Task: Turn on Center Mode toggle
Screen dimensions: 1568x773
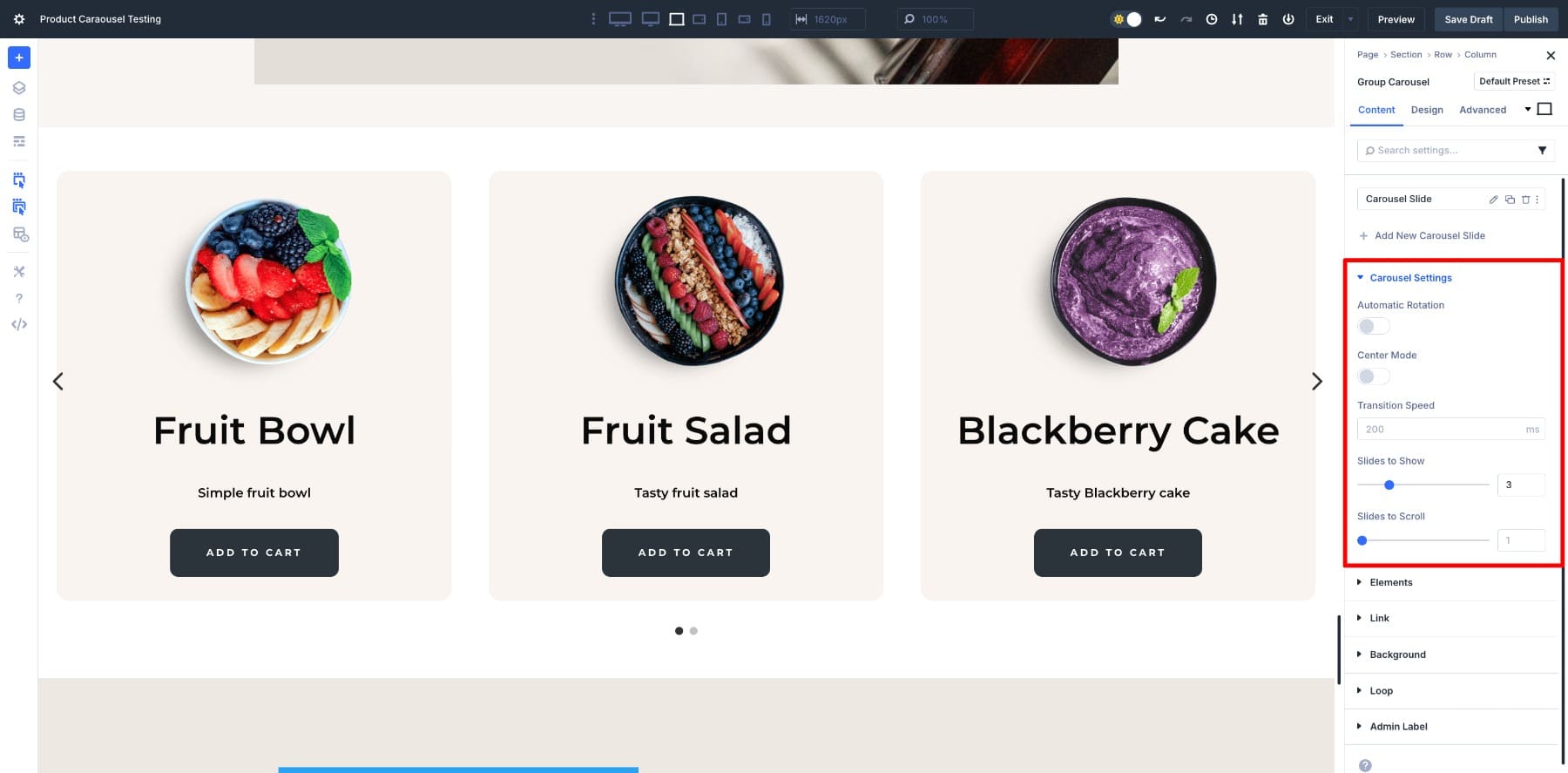Action: (x=1374, y=376)
